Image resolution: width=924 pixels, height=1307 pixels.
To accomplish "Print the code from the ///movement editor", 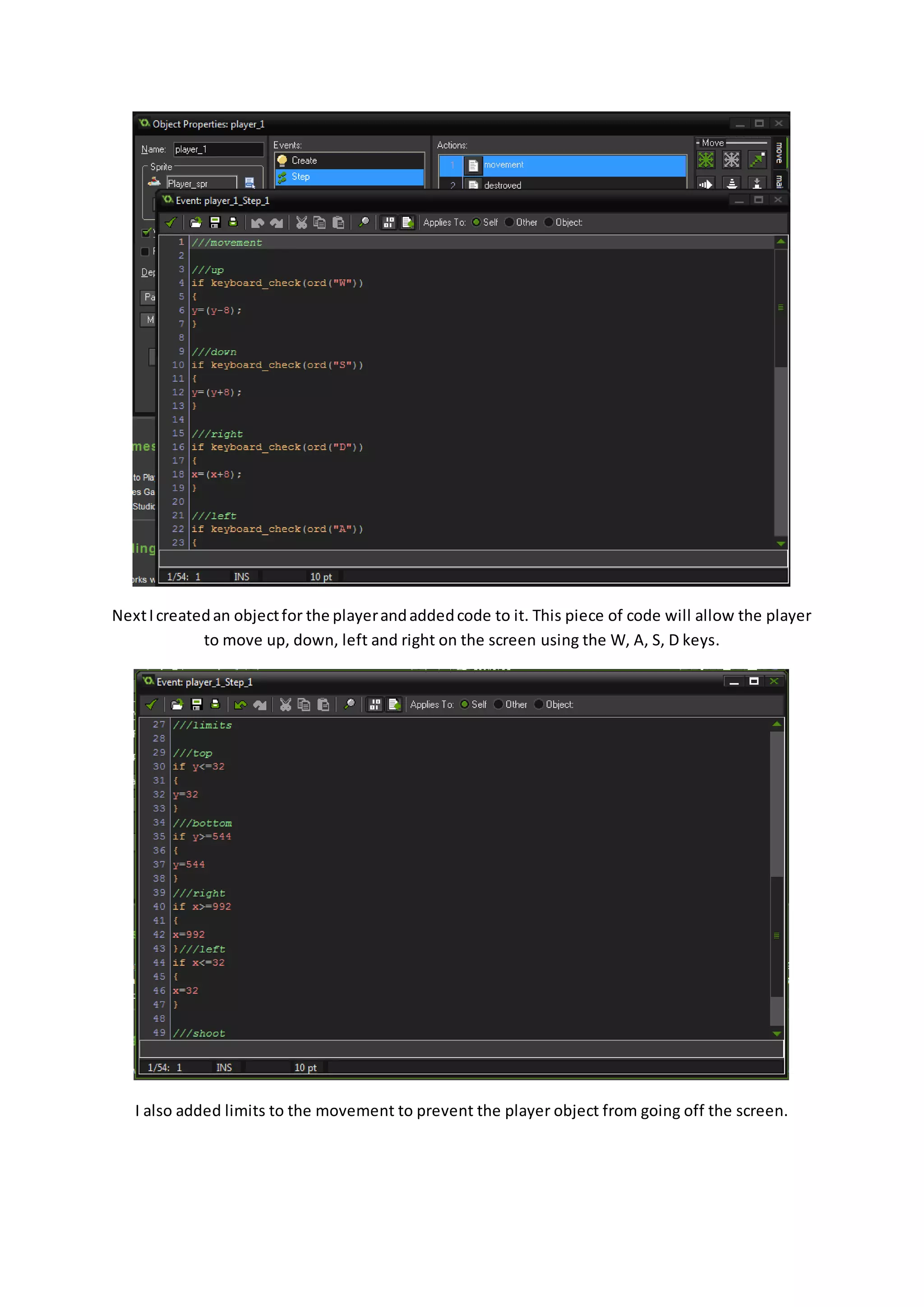I will (233, 222).
